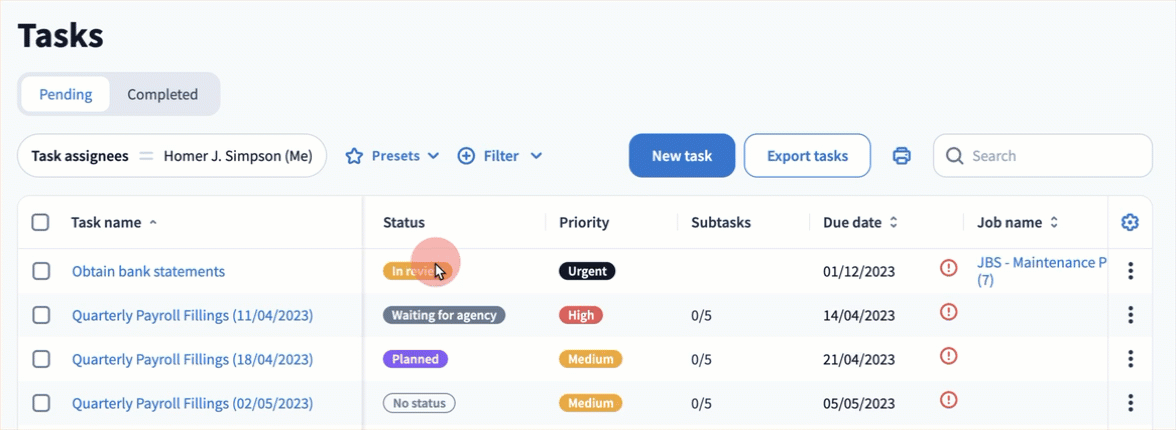Open the Filter dropdown
The height and width of the screenshot is (430, 1176).
point(500,156)
